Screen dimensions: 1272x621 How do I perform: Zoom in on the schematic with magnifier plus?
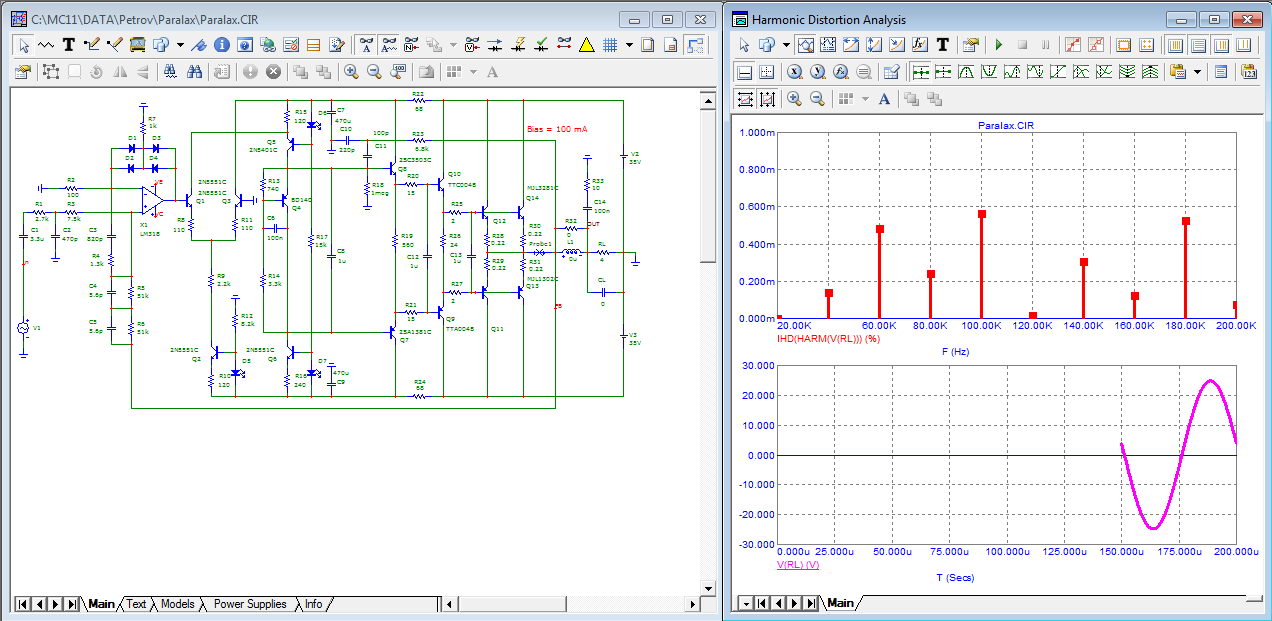tap(351, 72)
